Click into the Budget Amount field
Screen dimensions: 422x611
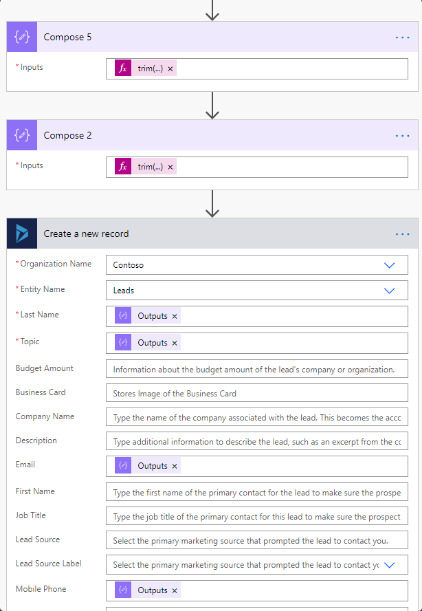[x=257, y=369]
